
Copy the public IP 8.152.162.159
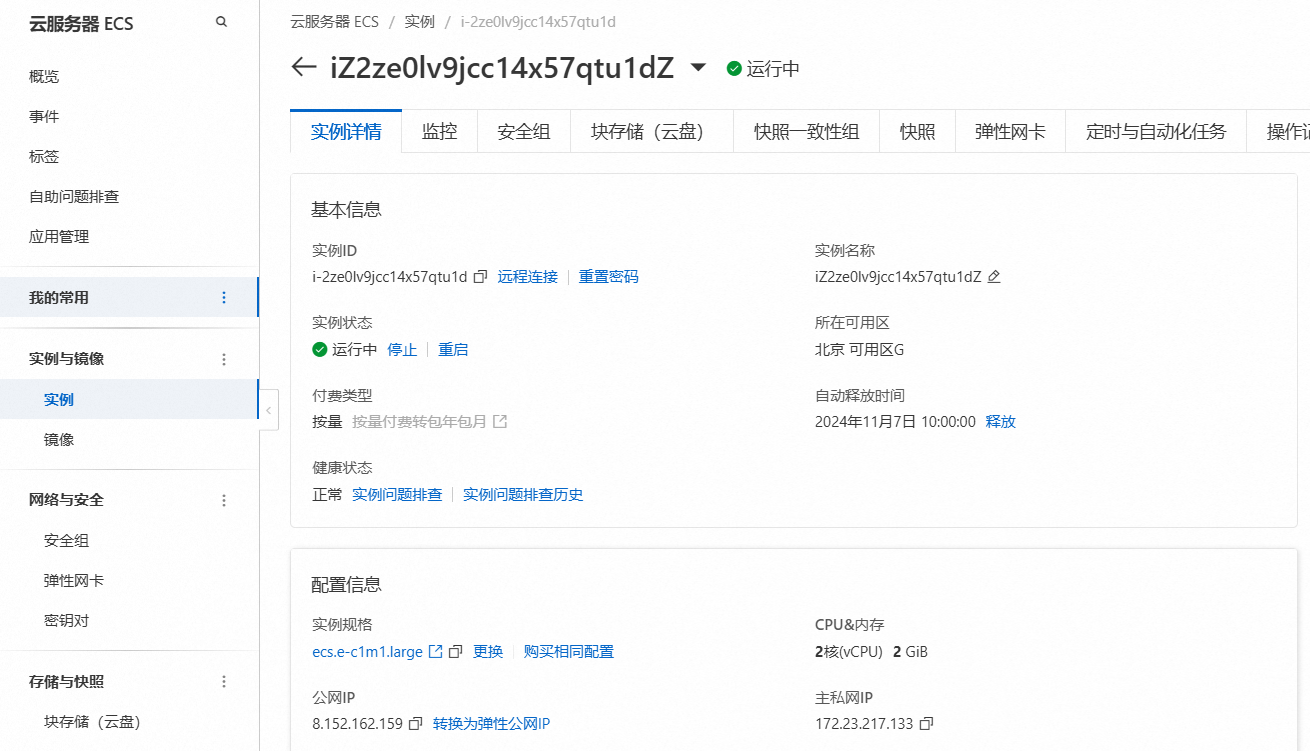click(x=415, y=724)
